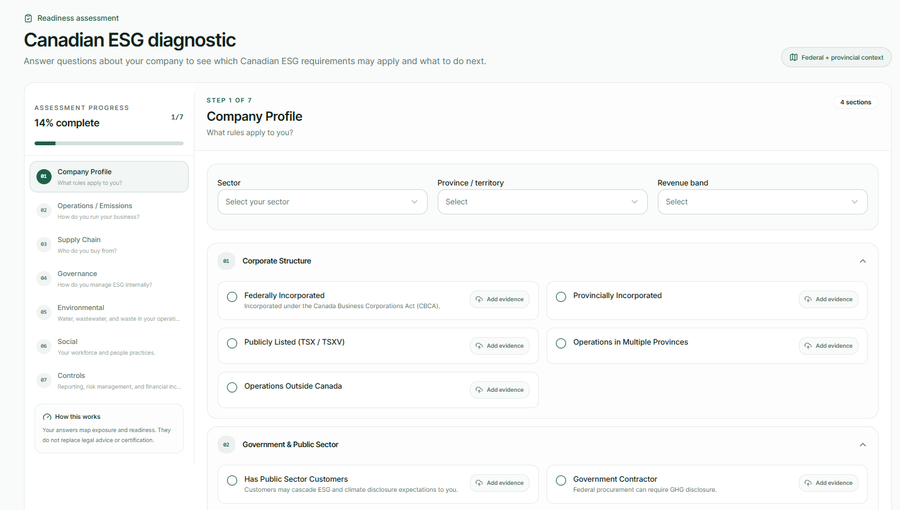Go to the Controls step
Screen dimensions: 900x510
(109, 380)
